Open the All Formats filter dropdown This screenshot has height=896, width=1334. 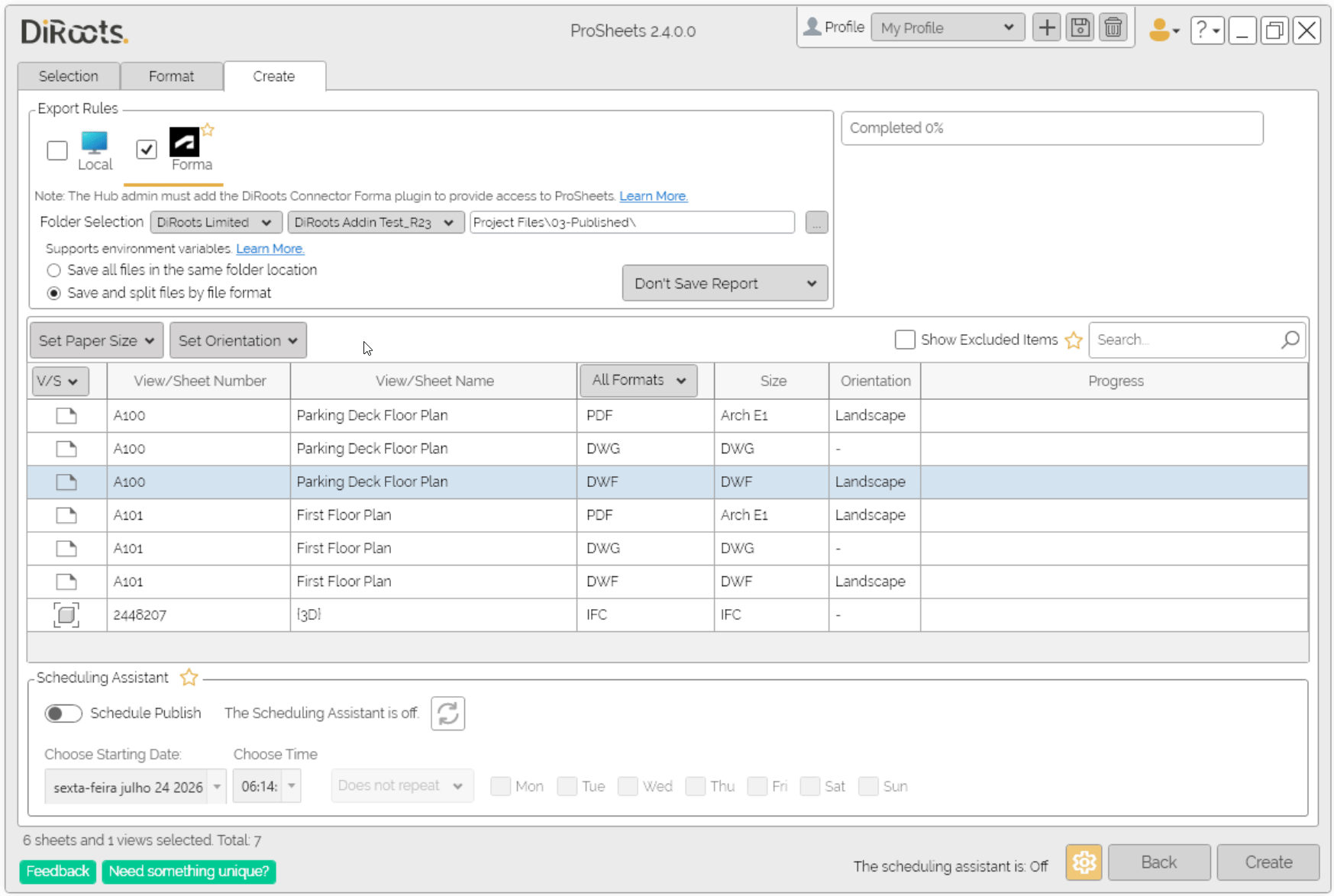click(x=638, y=380)
